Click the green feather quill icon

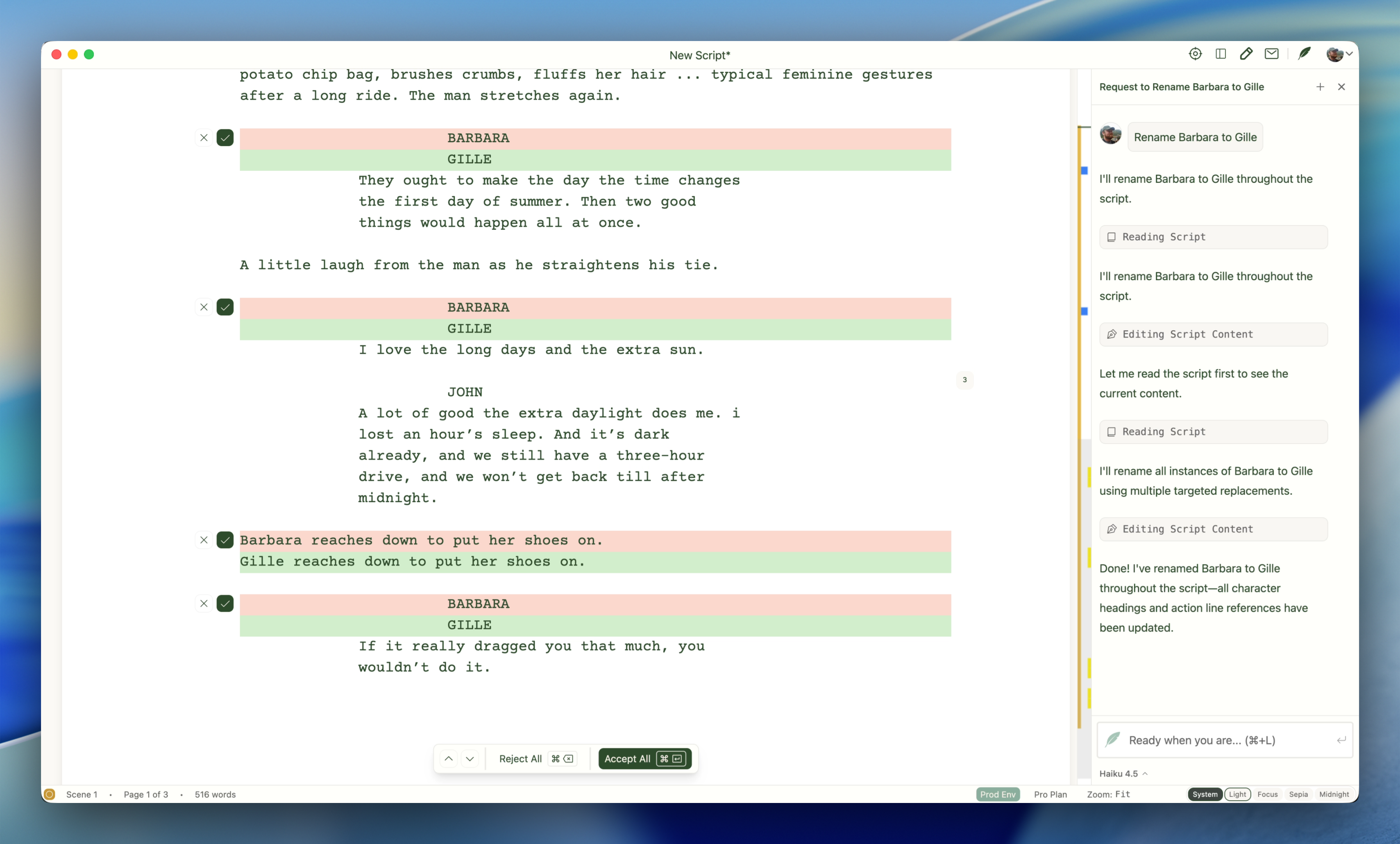pos(1304,54)
